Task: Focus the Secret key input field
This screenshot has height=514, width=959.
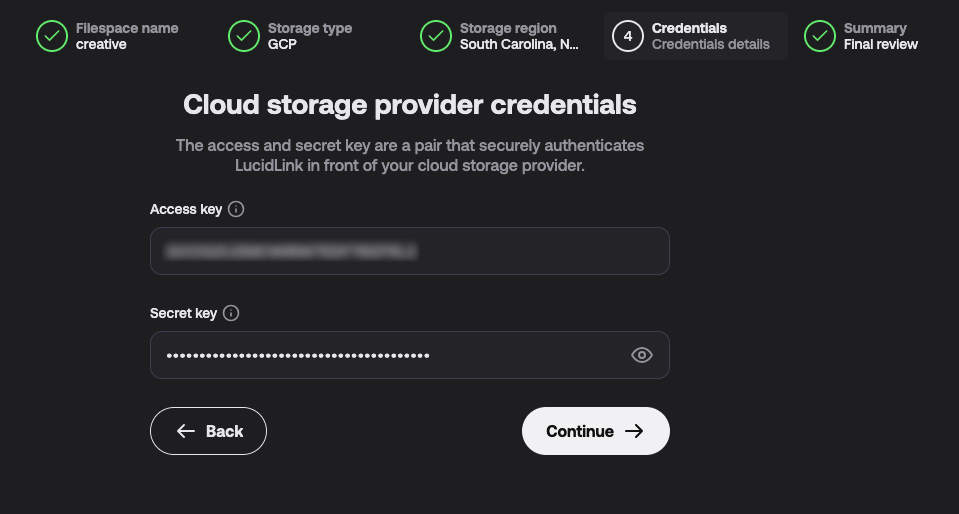Action: click(x=410, y=355)
